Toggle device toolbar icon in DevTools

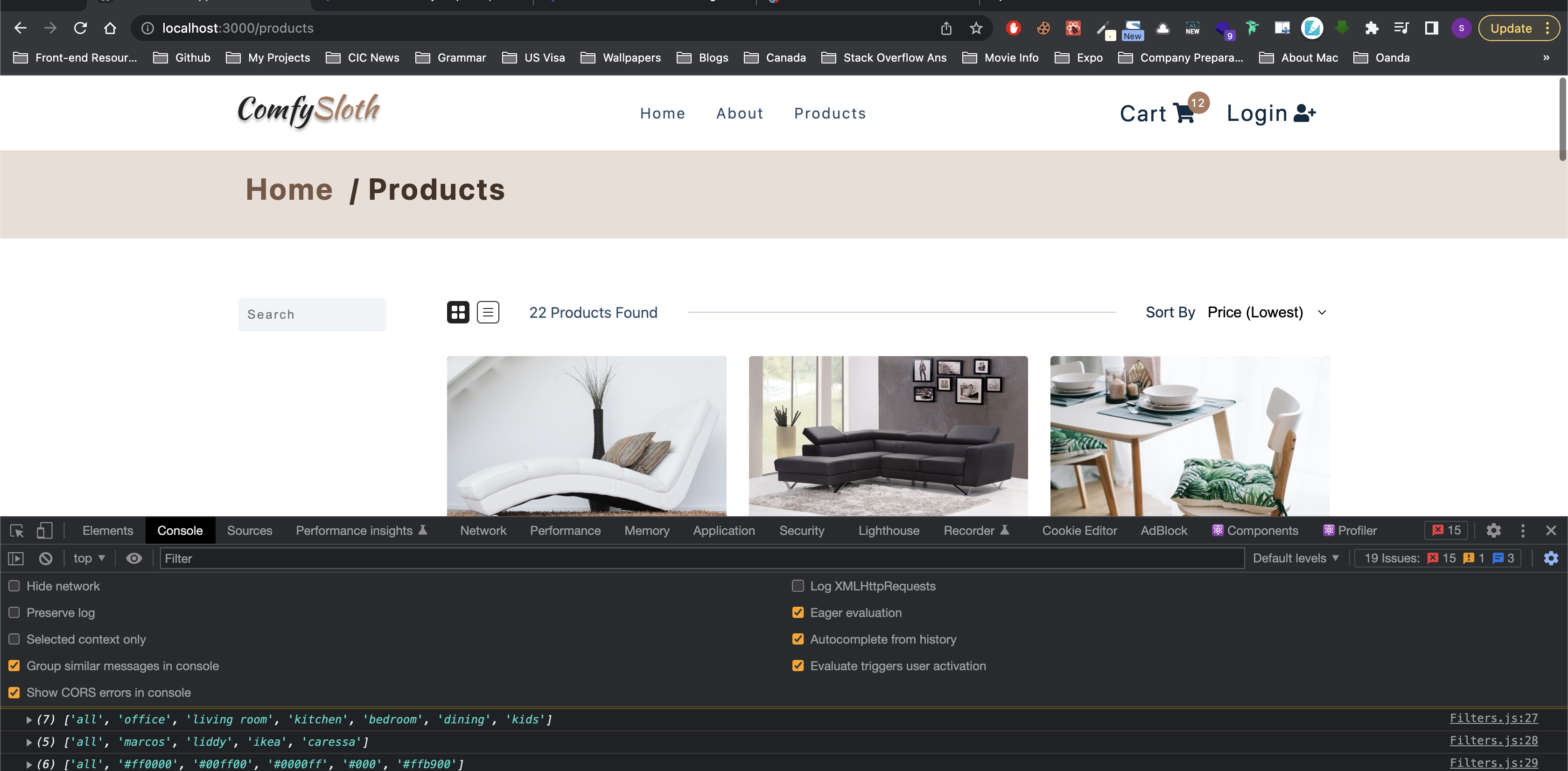tap(44, 531)
